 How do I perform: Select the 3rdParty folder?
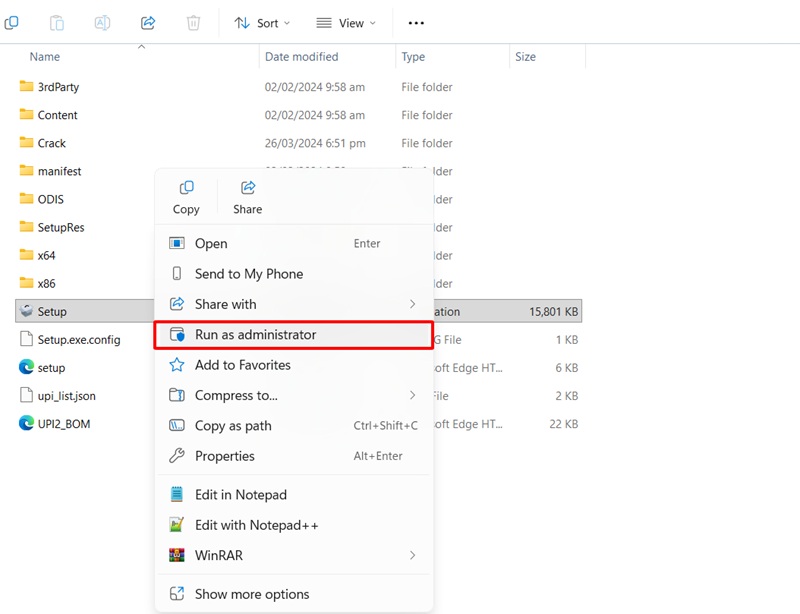point(58,87)
